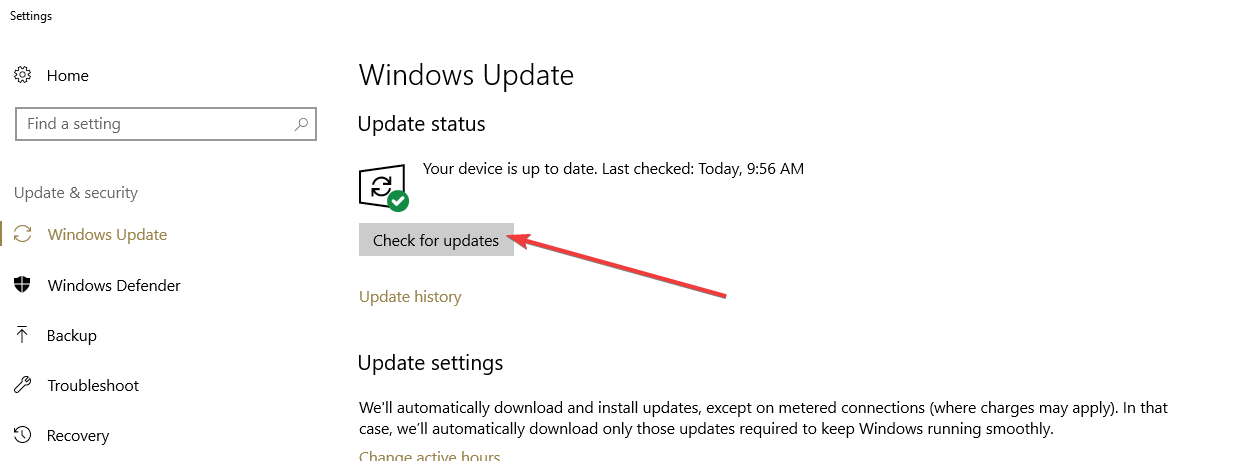The image size is (1250, 461).
Task: Open the Update history link
Action: [410, 297]
